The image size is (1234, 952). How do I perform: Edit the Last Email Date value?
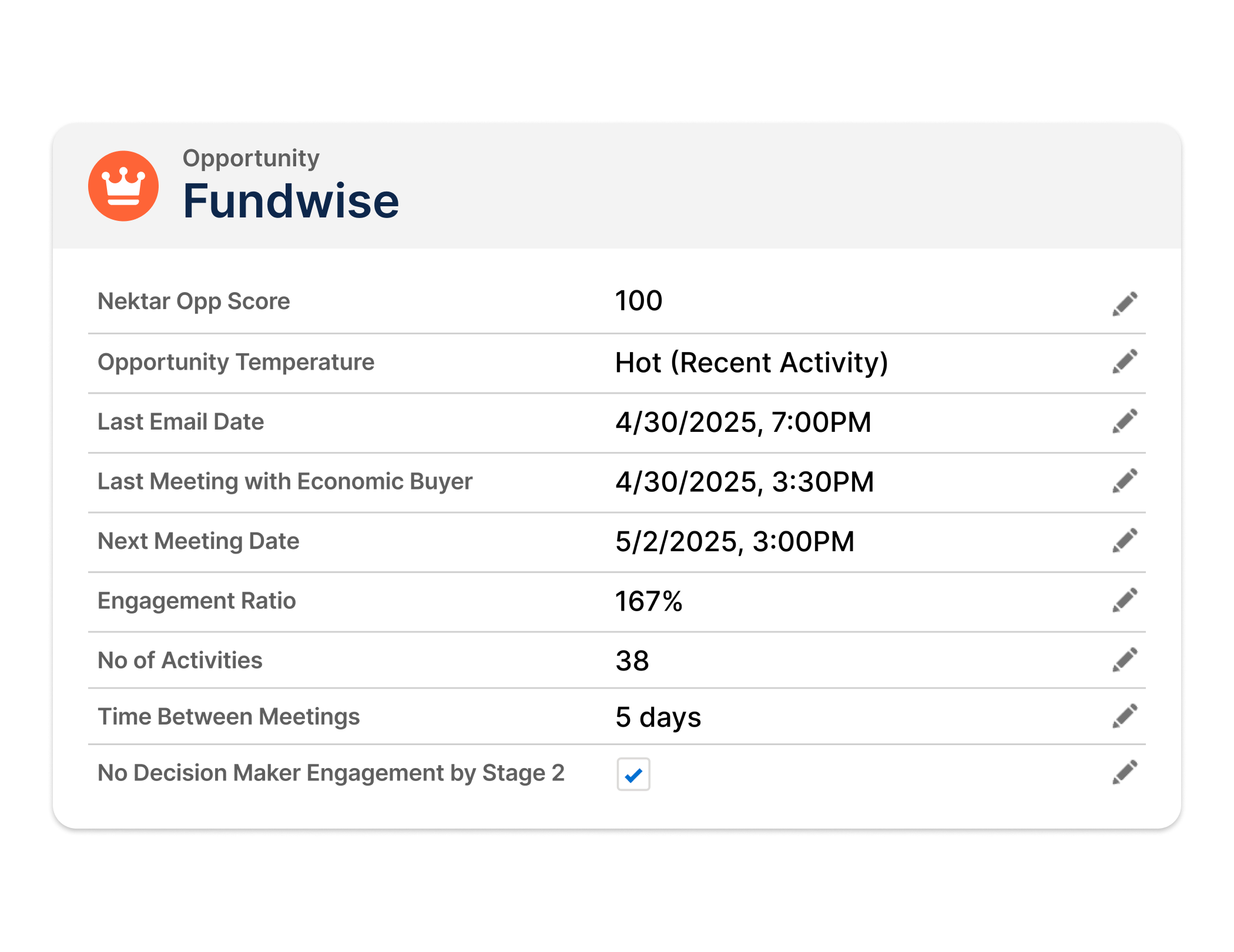click(1125, 421)
